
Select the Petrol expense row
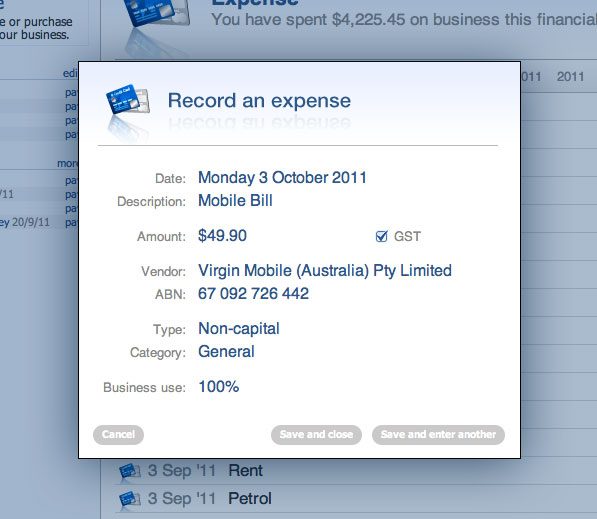tap(355, 498)
